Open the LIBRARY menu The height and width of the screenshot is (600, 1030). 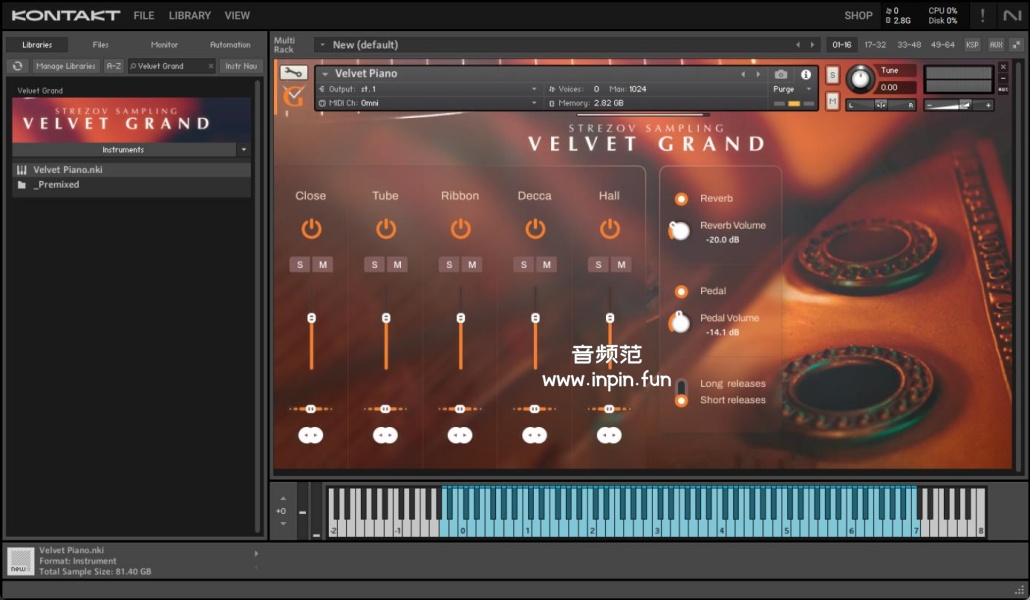click(x=189, y=15)
